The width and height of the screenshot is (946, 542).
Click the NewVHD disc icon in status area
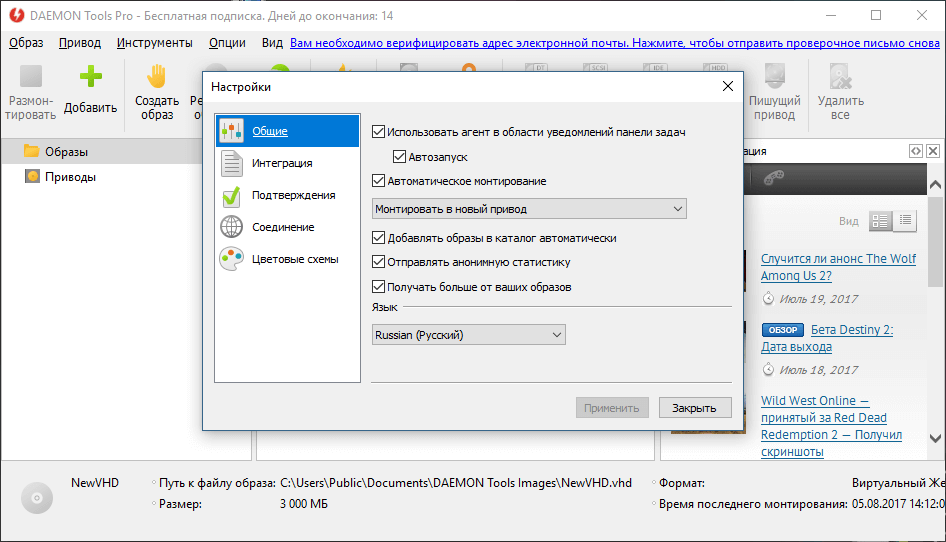(37, 498)
